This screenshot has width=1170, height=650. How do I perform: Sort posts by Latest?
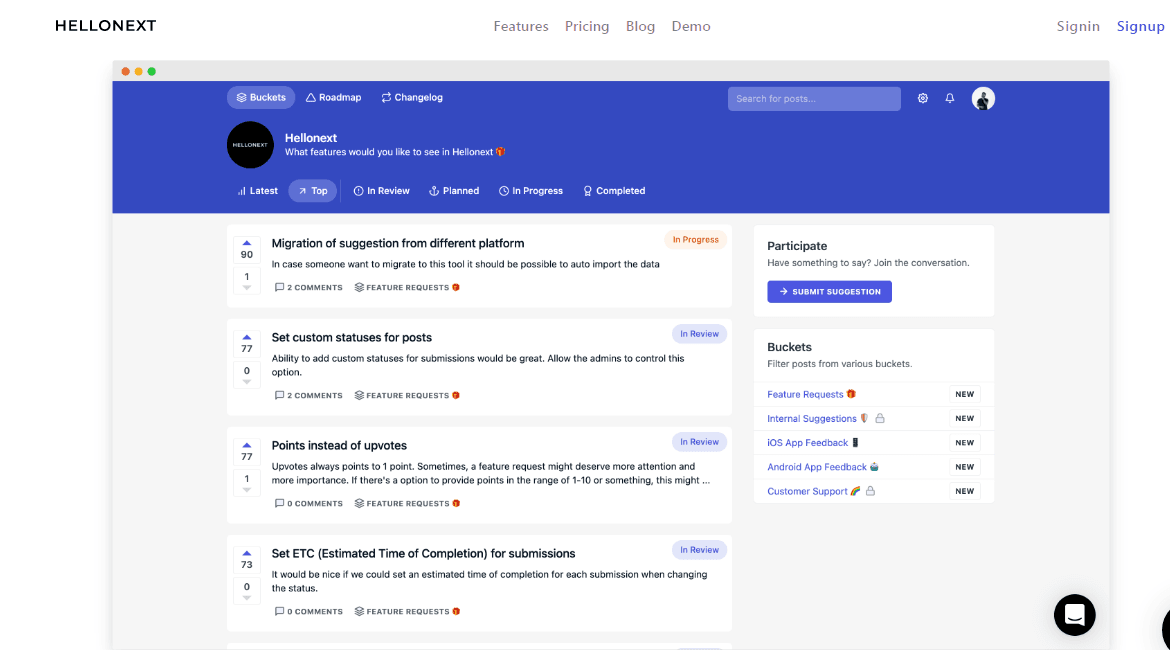(257, 191)
